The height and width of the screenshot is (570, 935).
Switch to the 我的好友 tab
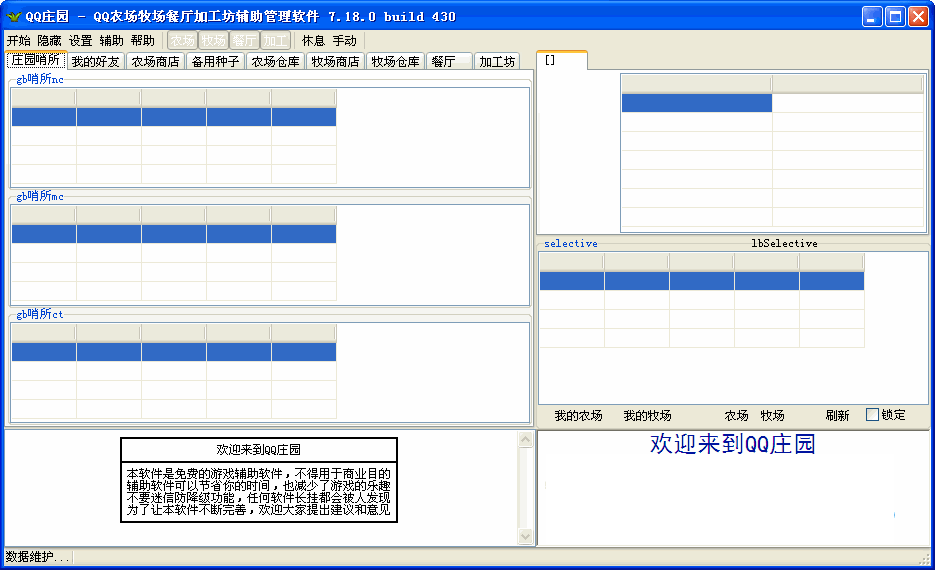[95, 62]
